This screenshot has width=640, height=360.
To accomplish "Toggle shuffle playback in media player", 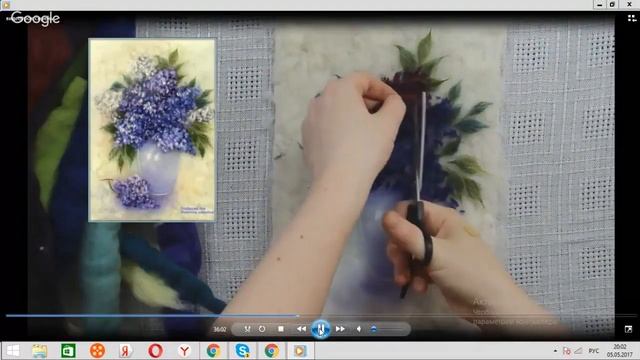I will click(x=247, y=329).
